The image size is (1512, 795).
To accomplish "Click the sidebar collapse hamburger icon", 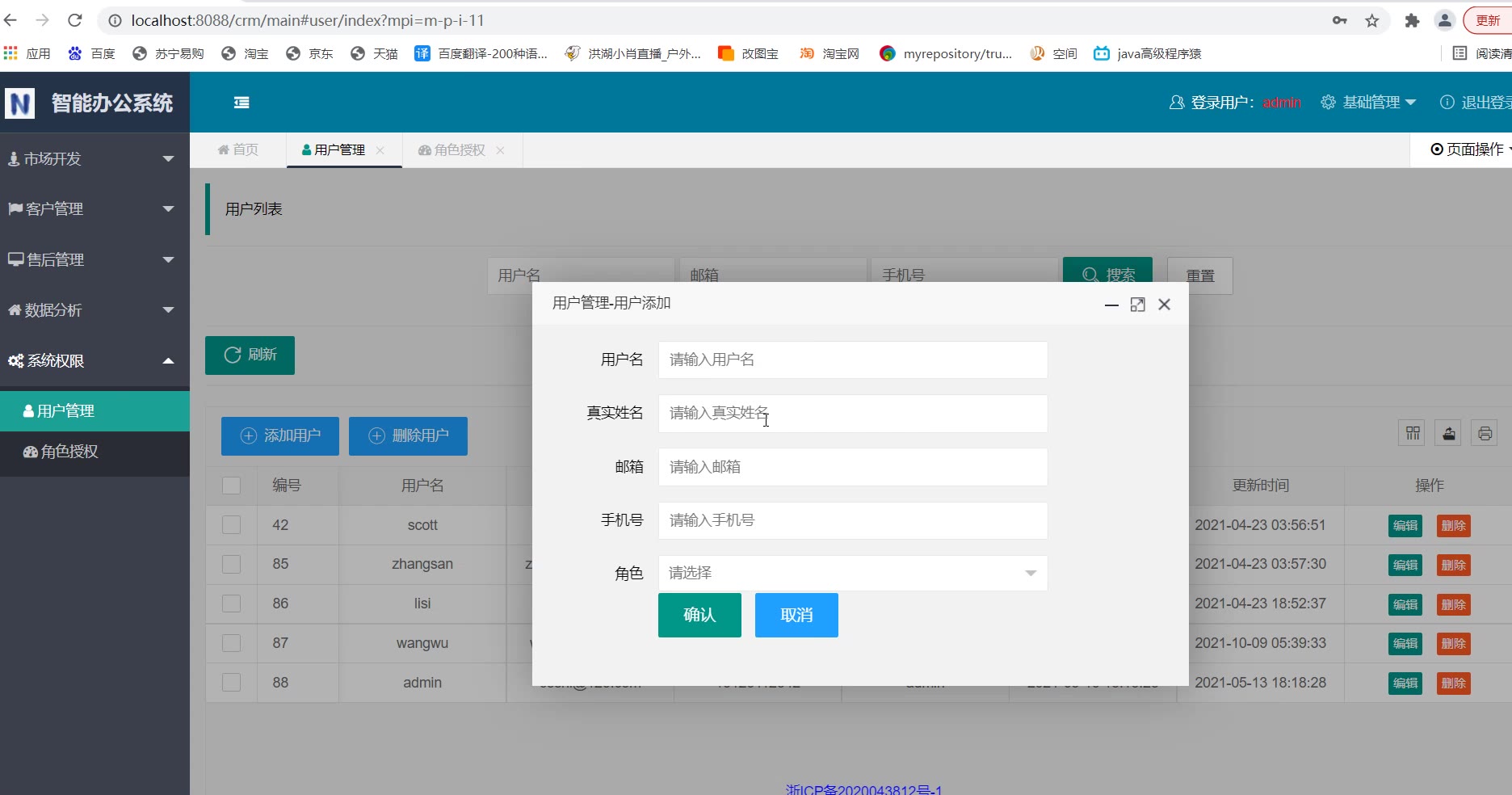I will click(x=241, y=103).
